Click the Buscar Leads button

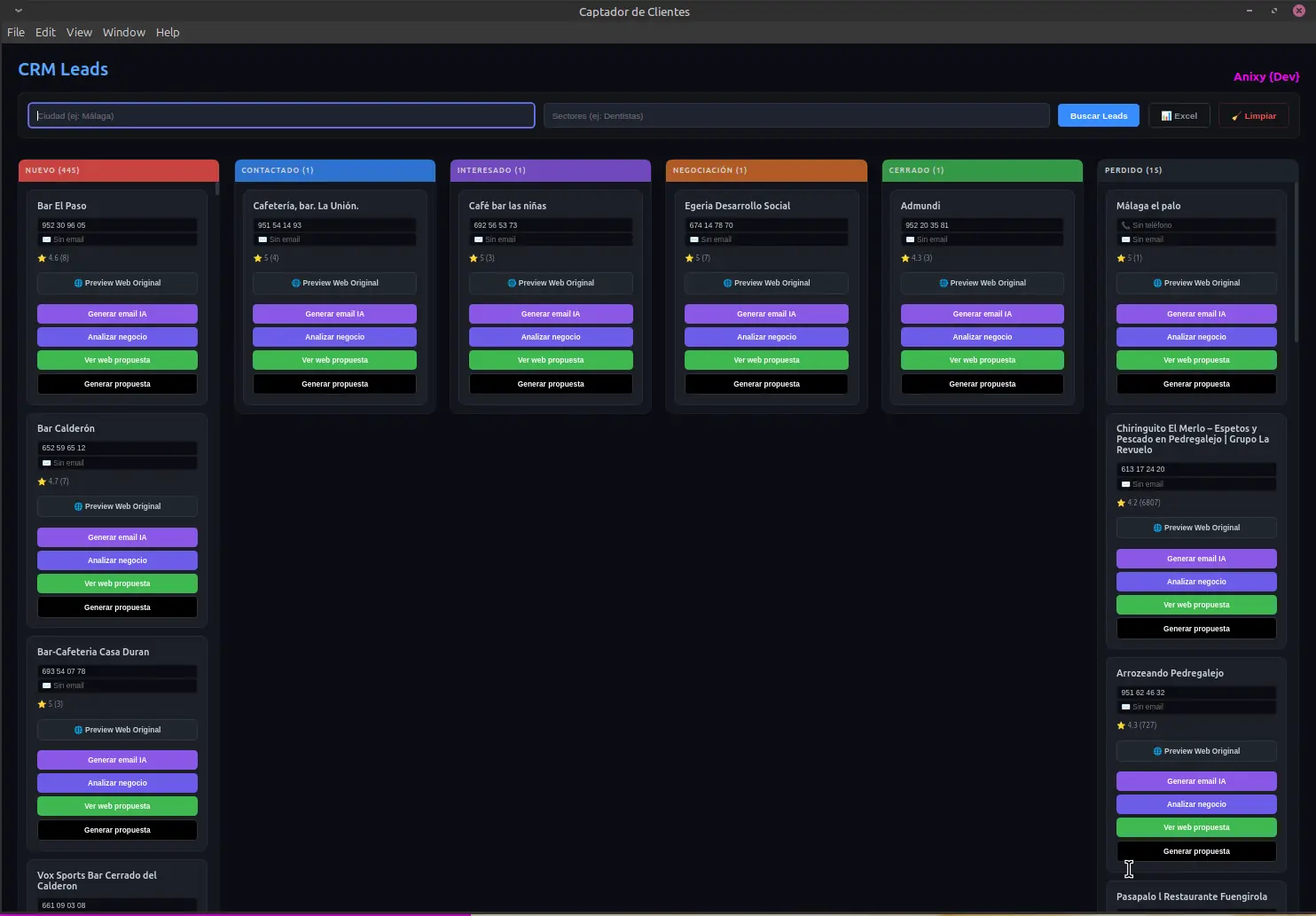pos(1098,114)
